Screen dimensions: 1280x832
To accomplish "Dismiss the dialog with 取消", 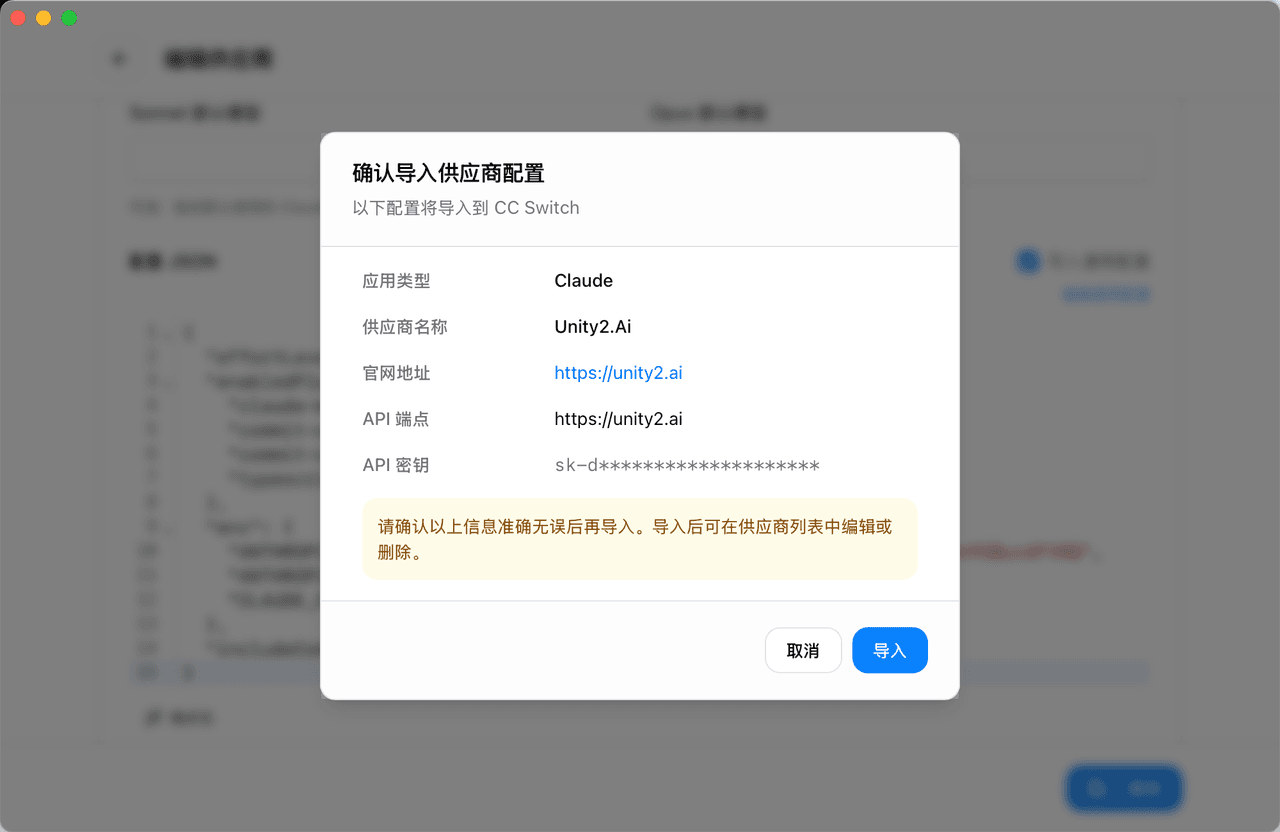I will [803, 650].
